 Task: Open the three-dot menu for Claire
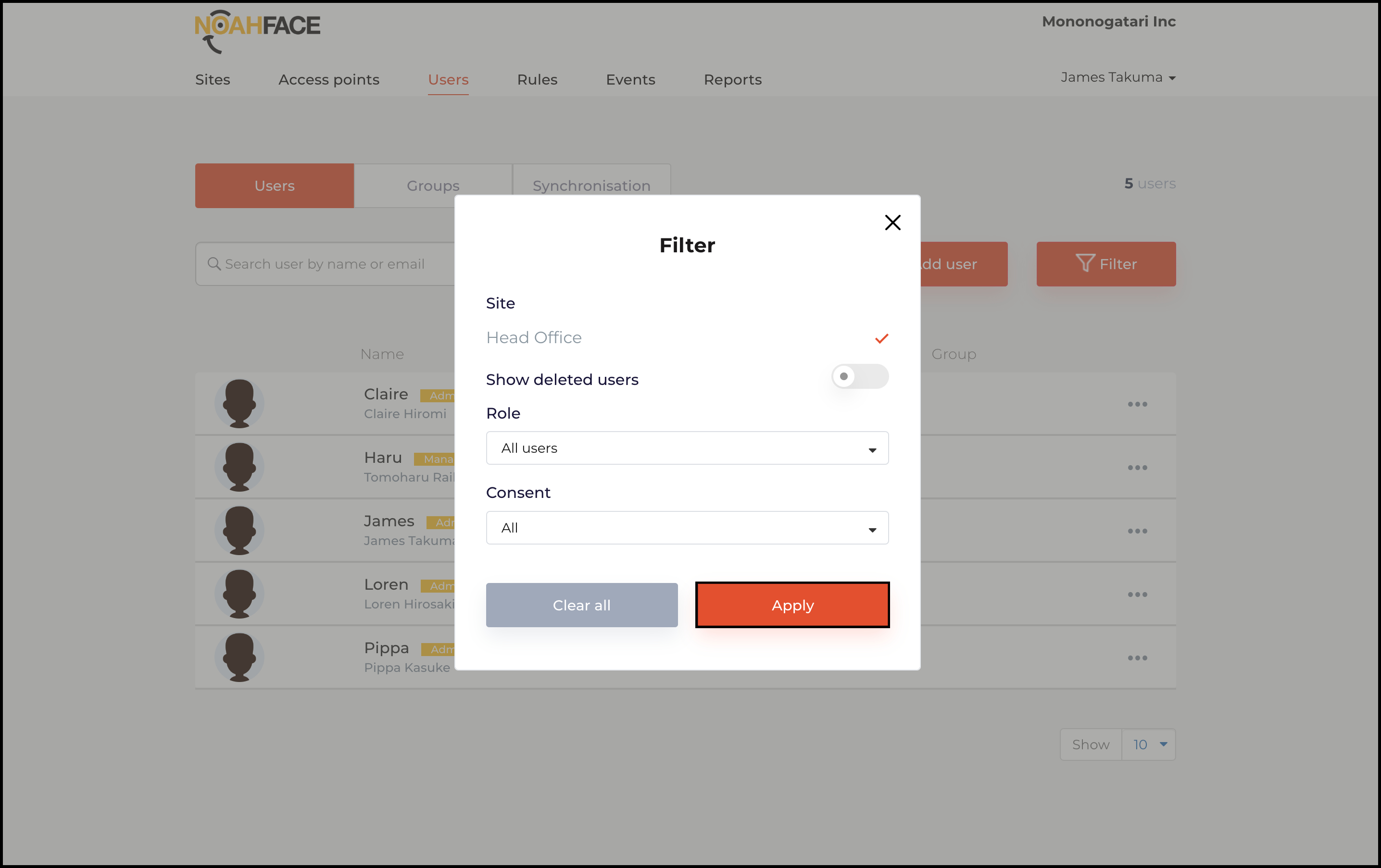pyautogui.click(x=1137, y=404)
